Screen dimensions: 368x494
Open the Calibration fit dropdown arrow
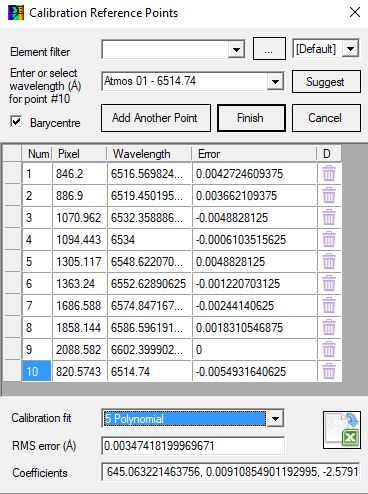click(x=275, y=418)
